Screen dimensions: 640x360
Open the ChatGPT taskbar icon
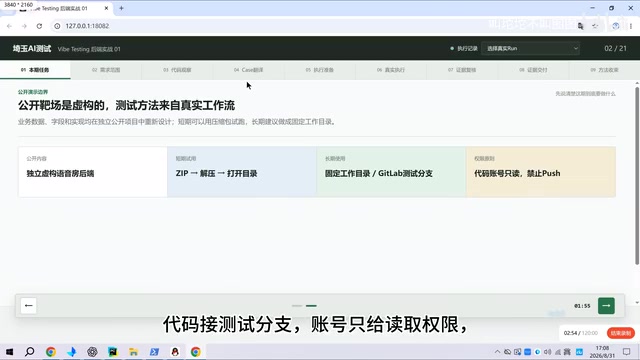click(x=92, y=351)
